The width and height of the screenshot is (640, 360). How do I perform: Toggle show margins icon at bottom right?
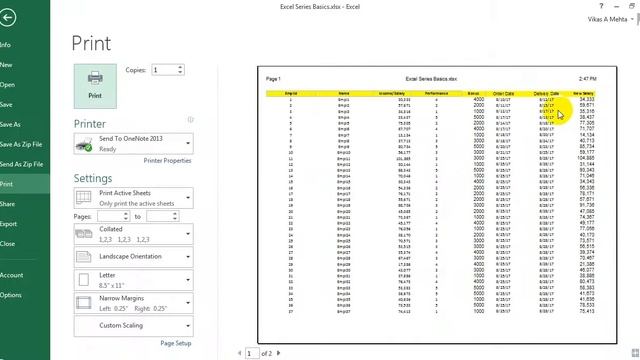click(635, 353)
